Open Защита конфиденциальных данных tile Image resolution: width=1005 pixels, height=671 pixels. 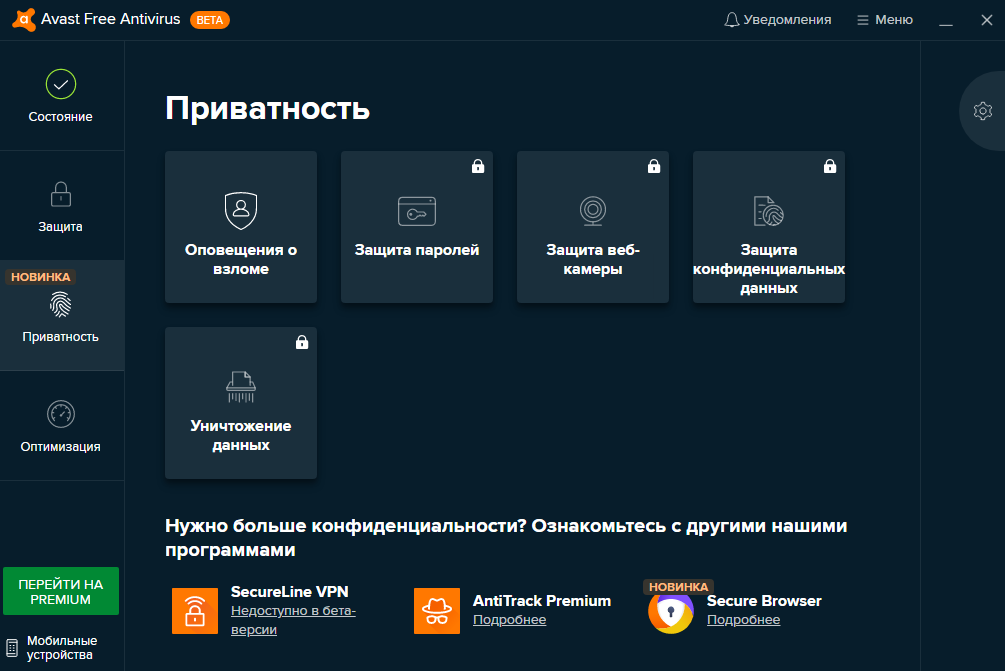[x=768, y=227]
